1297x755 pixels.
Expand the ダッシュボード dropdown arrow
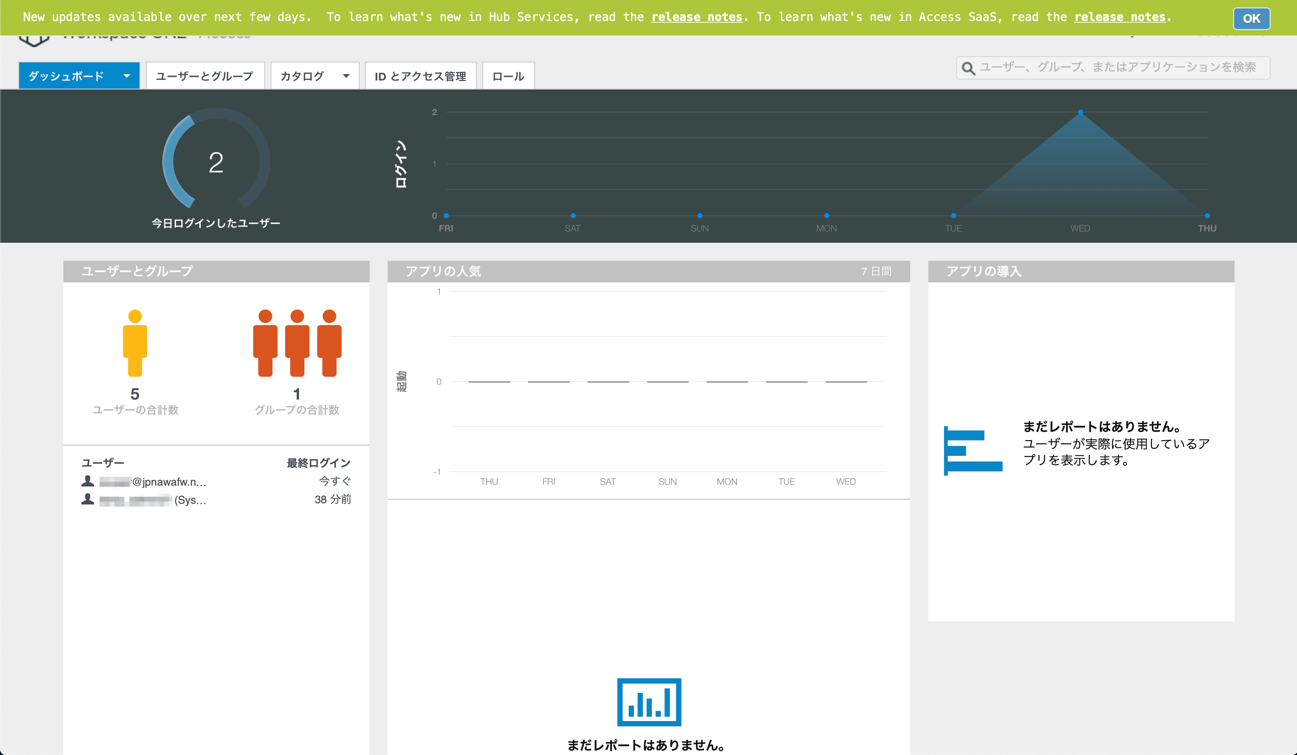(x=127, y=76)
